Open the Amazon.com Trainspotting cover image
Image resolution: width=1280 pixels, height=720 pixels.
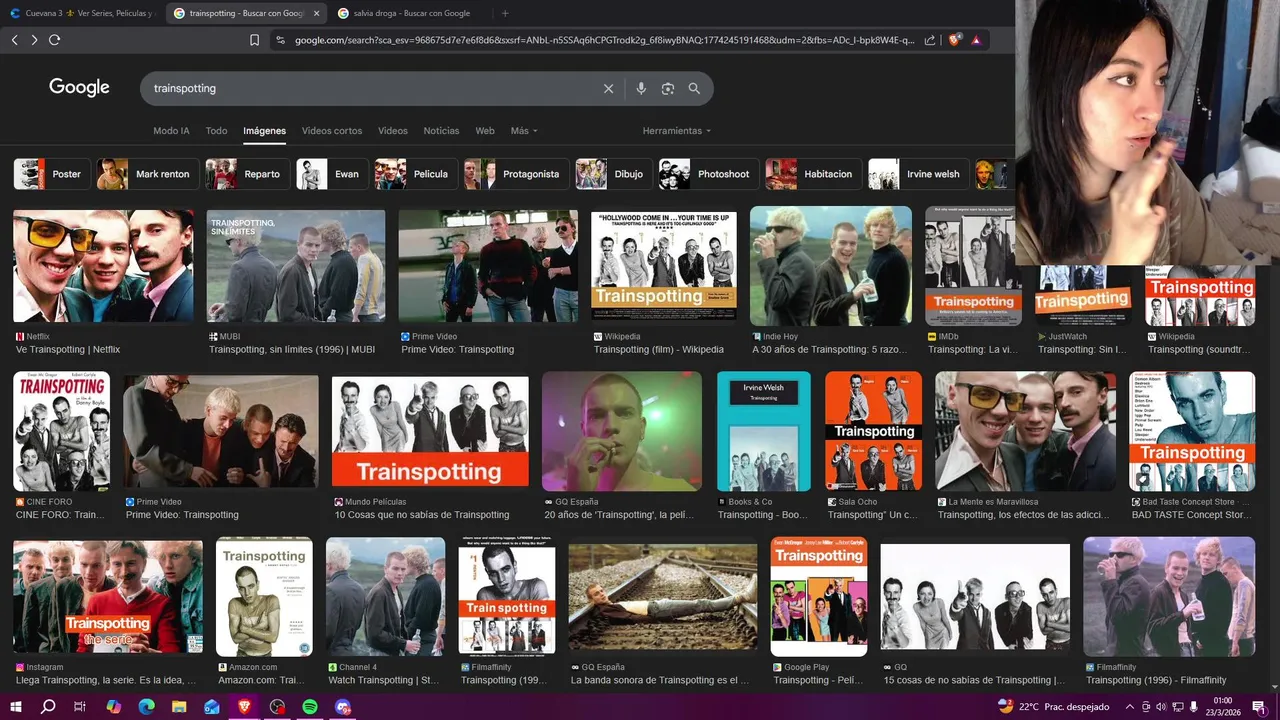(x=265, y=597)
